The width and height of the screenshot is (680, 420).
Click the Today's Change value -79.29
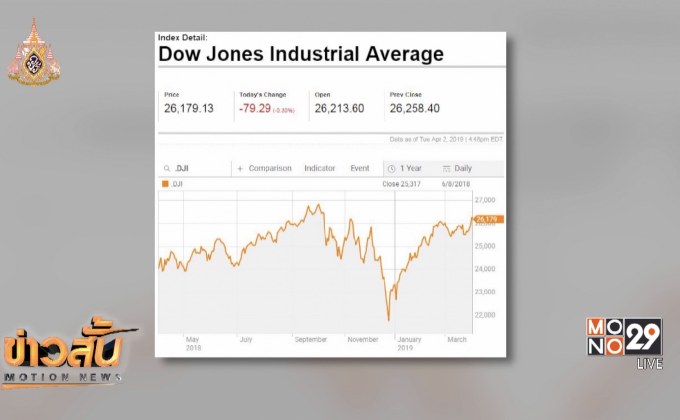tap(255, 108)
